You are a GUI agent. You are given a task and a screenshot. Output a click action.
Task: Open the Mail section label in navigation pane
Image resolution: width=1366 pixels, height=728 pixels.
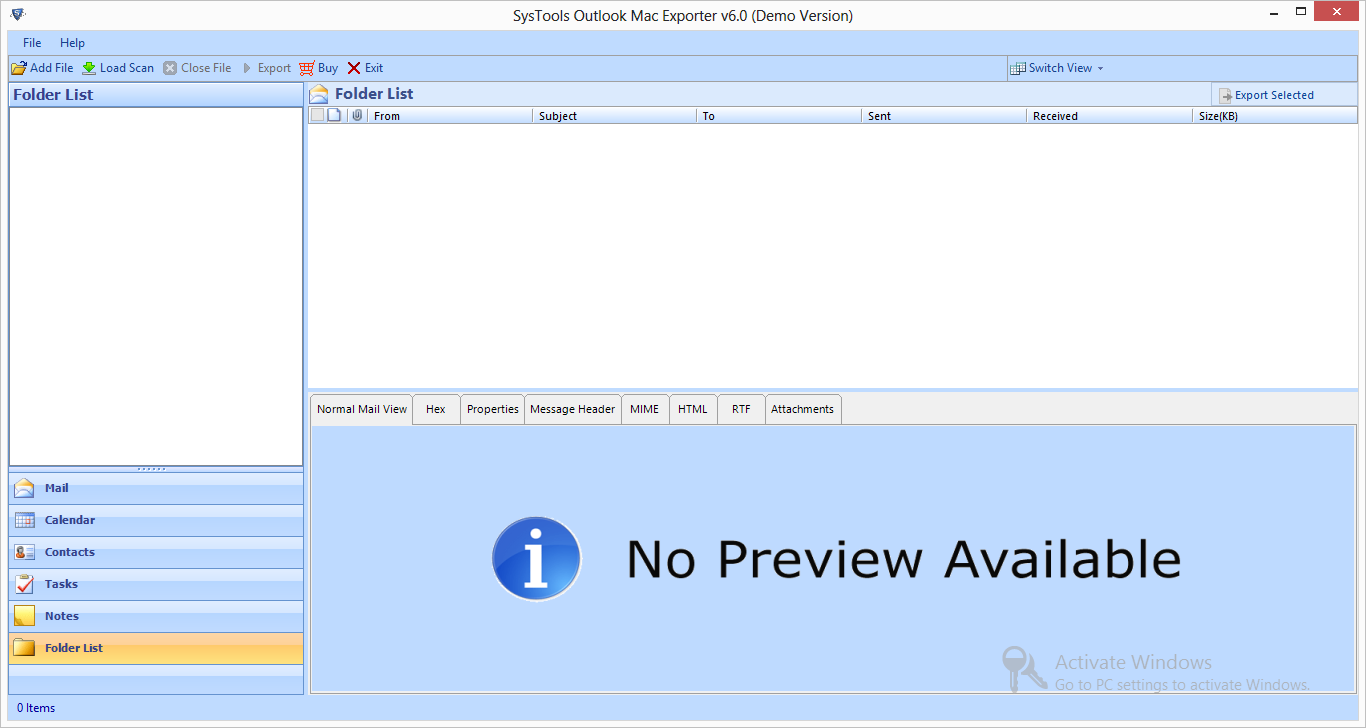point(57,488)
